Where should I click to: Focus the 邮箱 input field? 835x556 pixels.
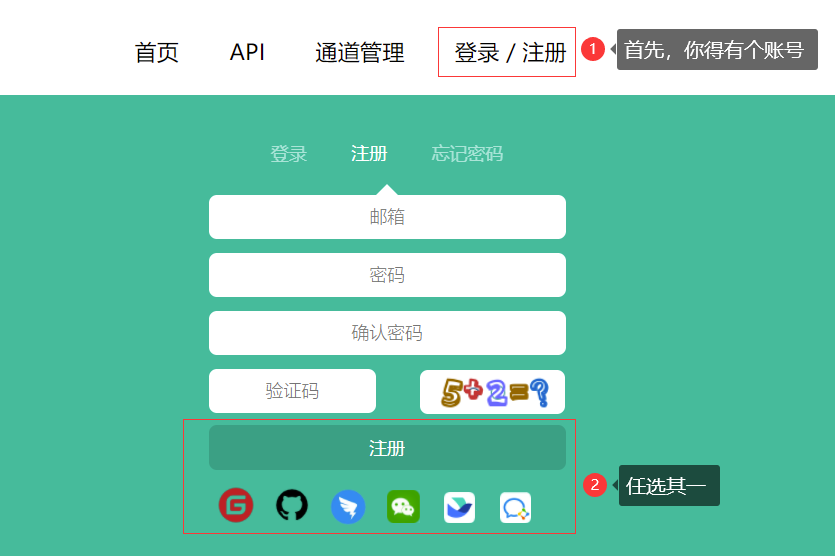pyautogui.click(x=387, y=217)
